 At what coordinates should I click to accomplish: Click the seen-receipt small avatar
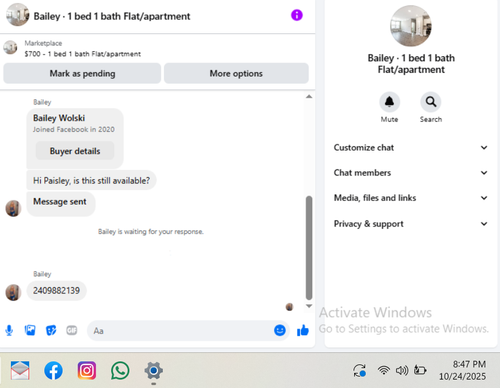(x=289, y=307)
